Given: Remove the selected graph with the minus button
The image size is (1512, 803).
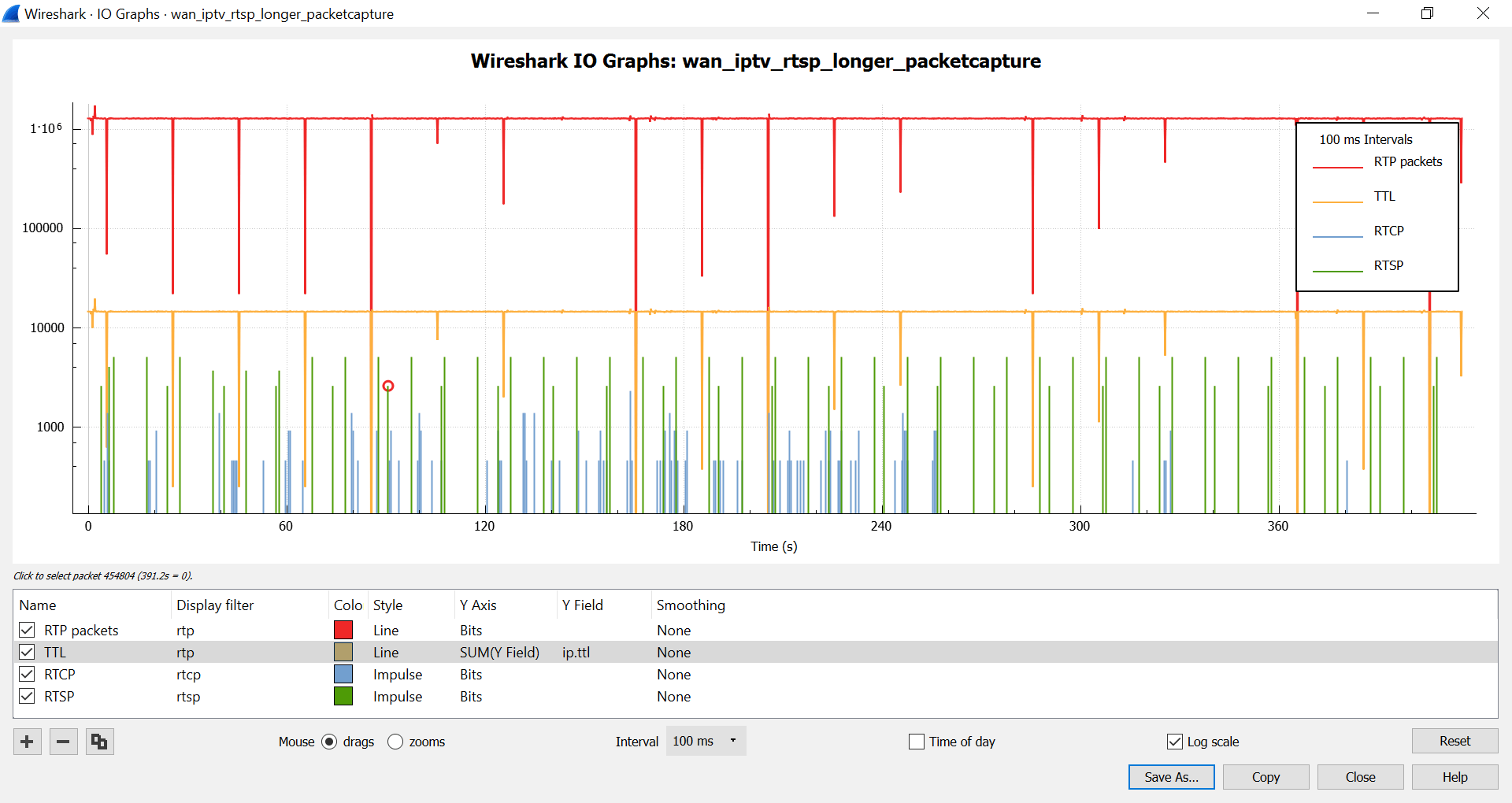Looking at the screenshot, I should point(63,742).
